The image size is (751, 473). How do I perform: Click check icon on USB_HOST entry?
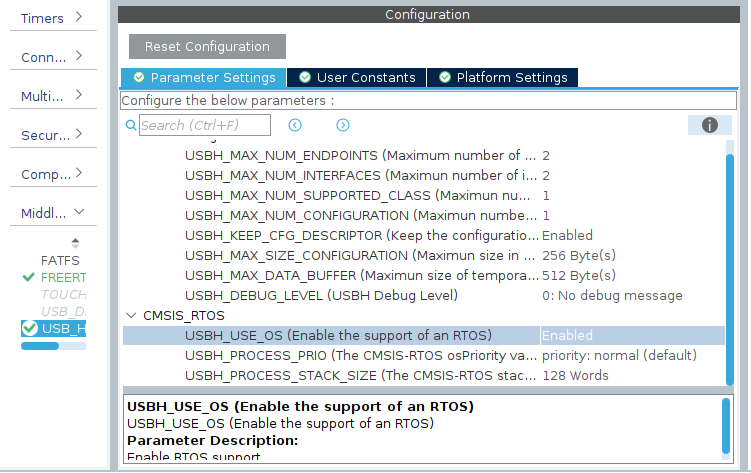(x=30, y=328)
